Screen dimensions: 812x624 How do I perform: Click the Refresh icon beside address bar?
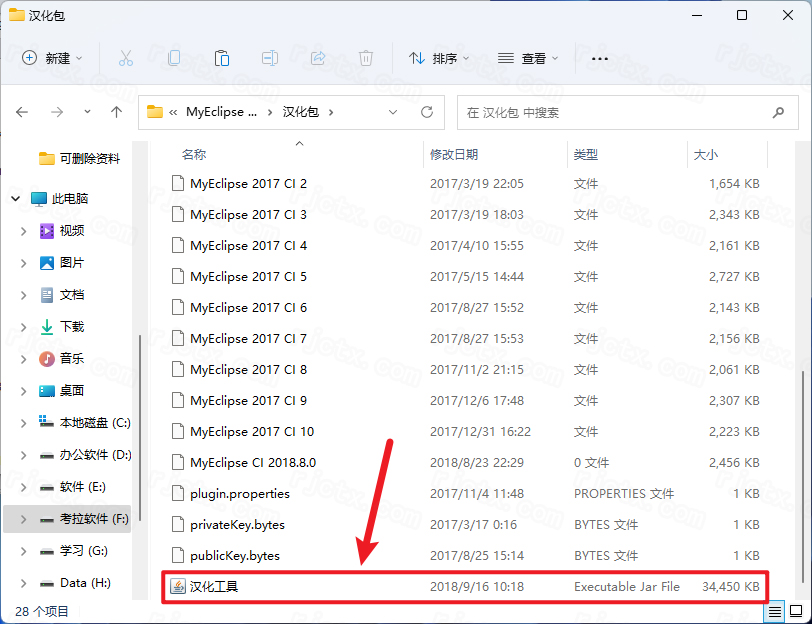[427, 112]
